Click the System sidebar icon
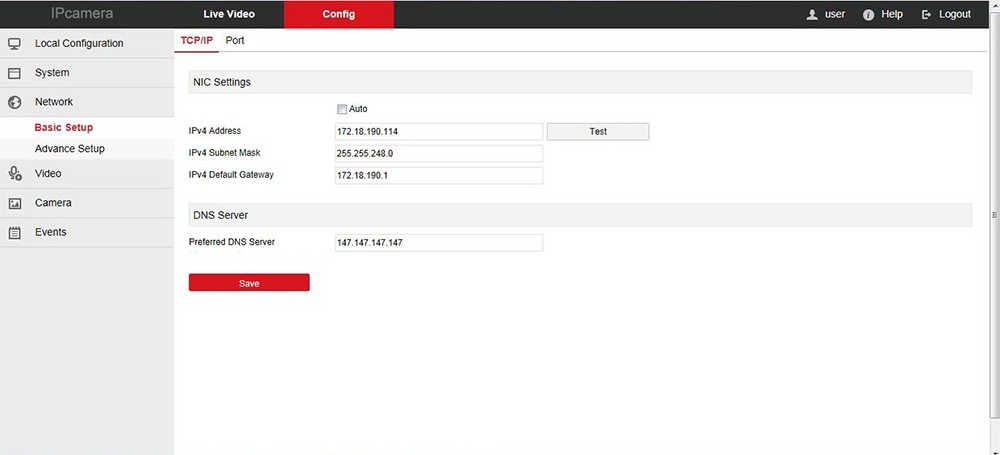 pyautogui.click(x=15, y=73)
